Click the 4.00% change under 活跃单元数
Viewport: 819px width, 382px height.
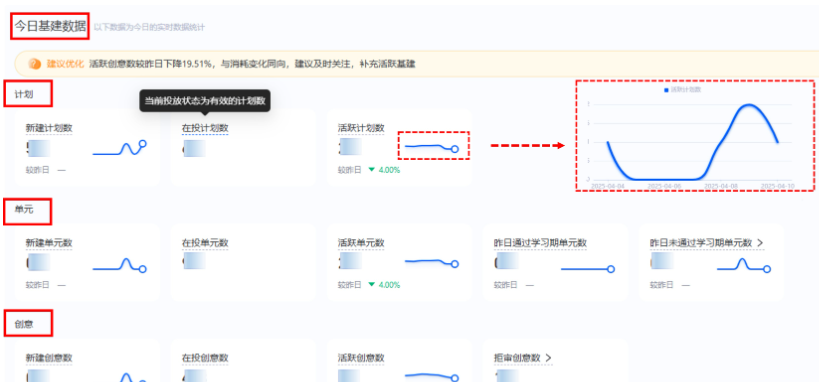[x=389, y=285]
